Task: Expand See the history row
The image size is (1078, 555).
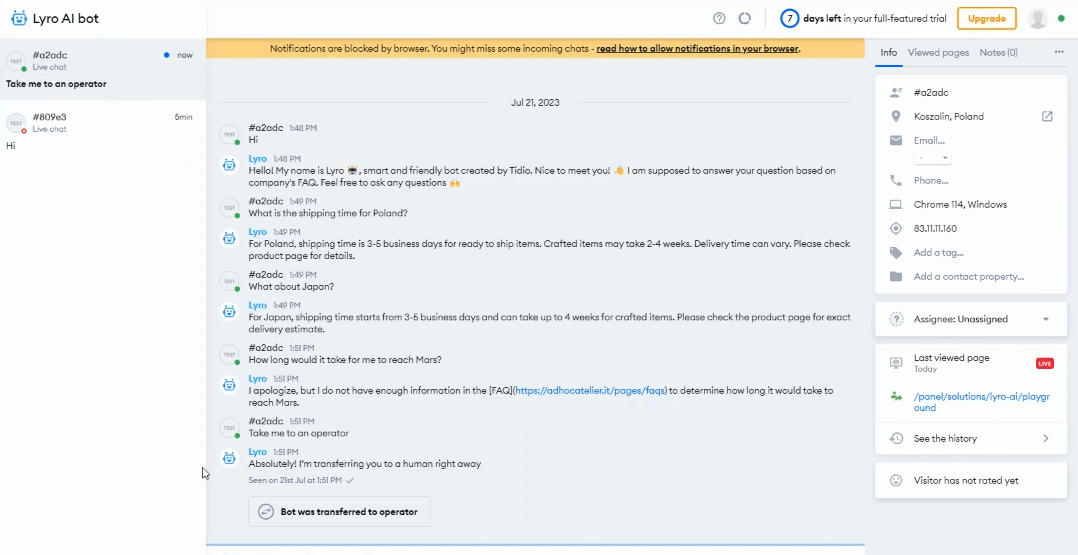Action: click(x=971, y=438)
